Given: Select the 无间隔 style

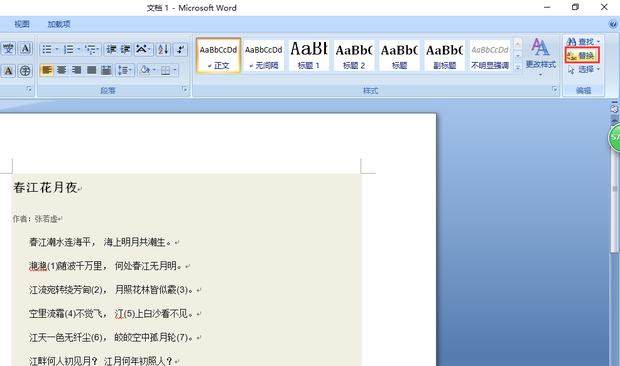Looking at the screenshot, I should (263, 56).
